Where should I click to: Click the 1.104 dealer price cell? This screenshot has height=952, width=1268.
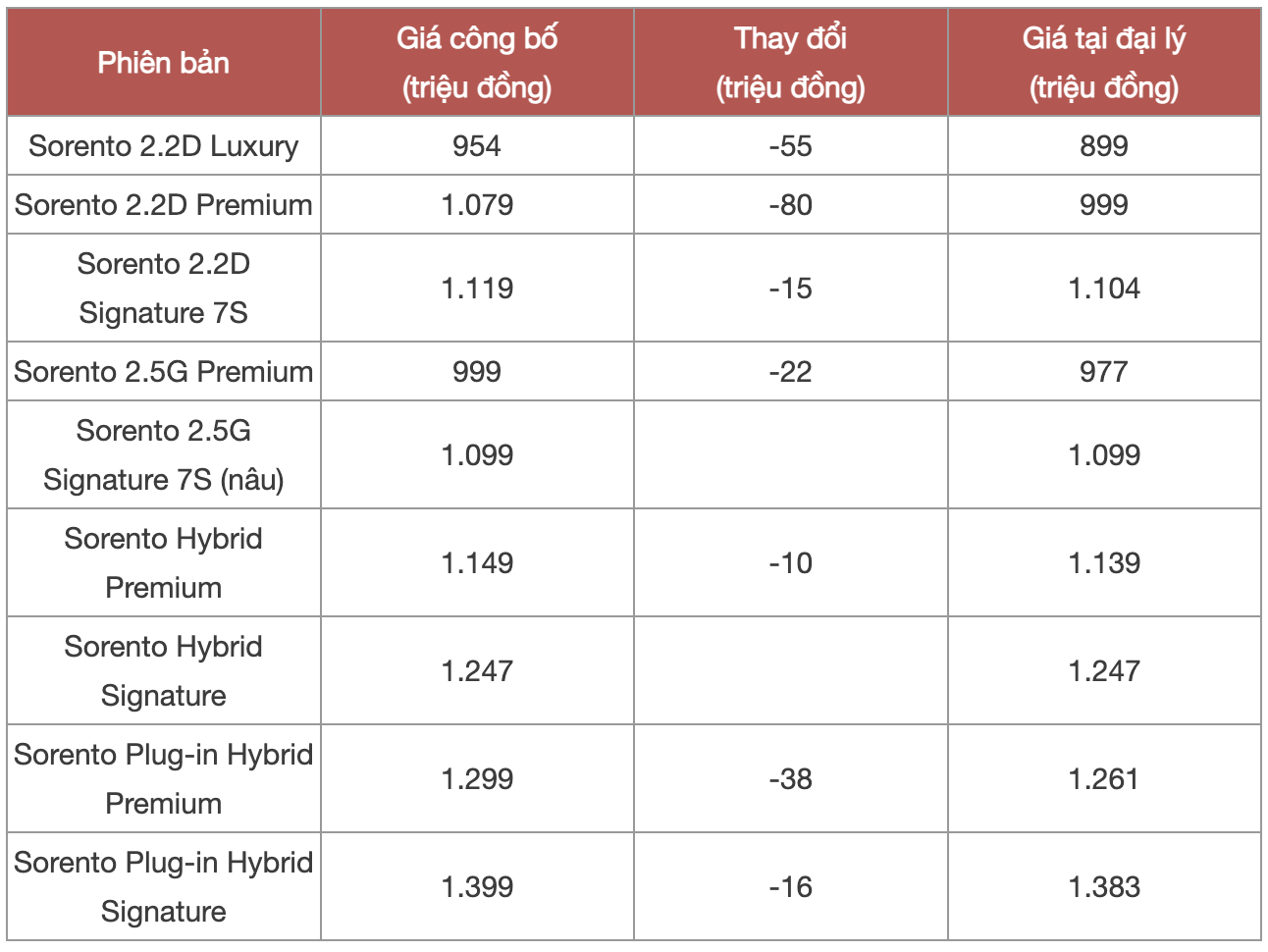pos(1104,289)
